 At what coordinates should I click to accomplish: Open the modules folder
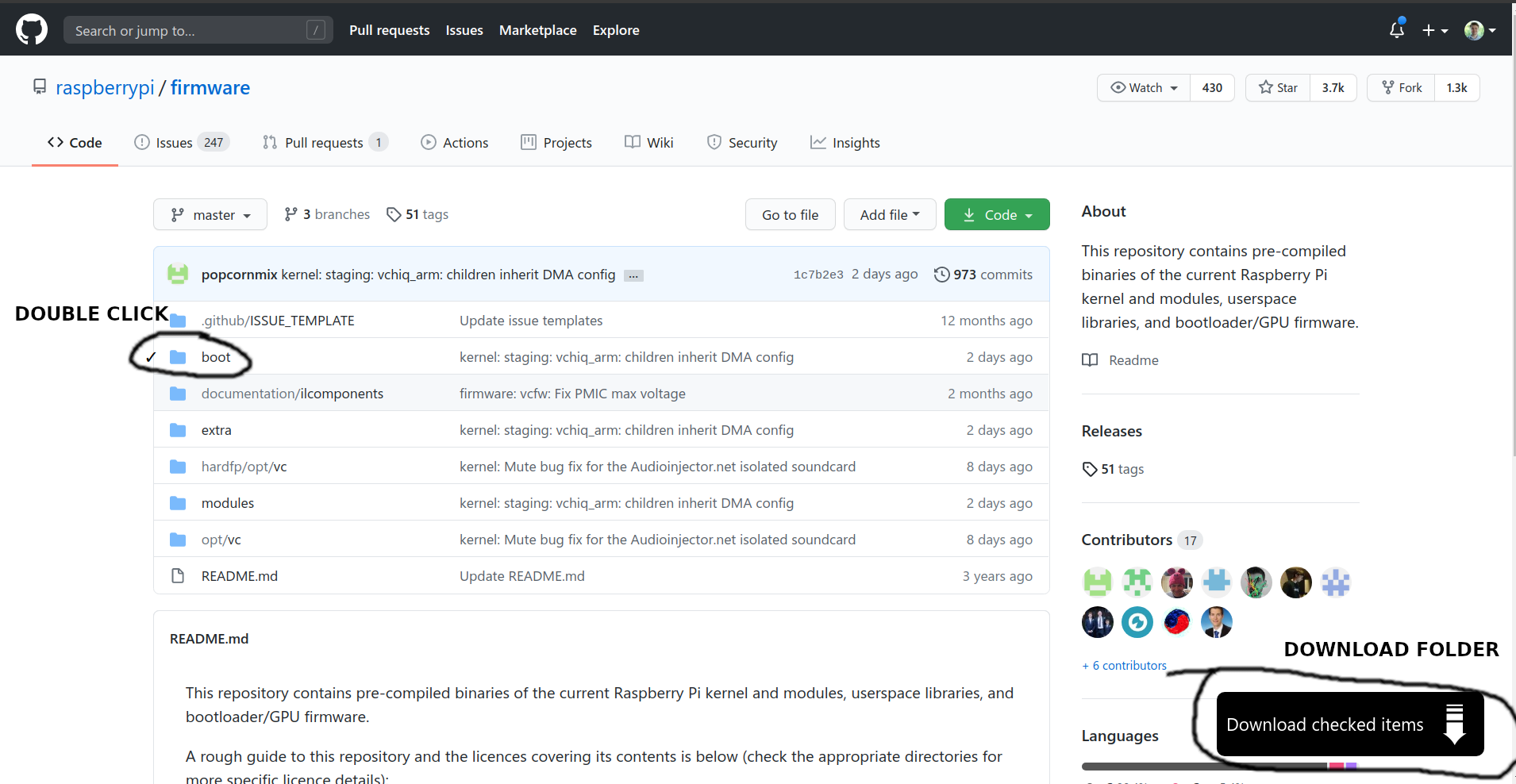228,503
